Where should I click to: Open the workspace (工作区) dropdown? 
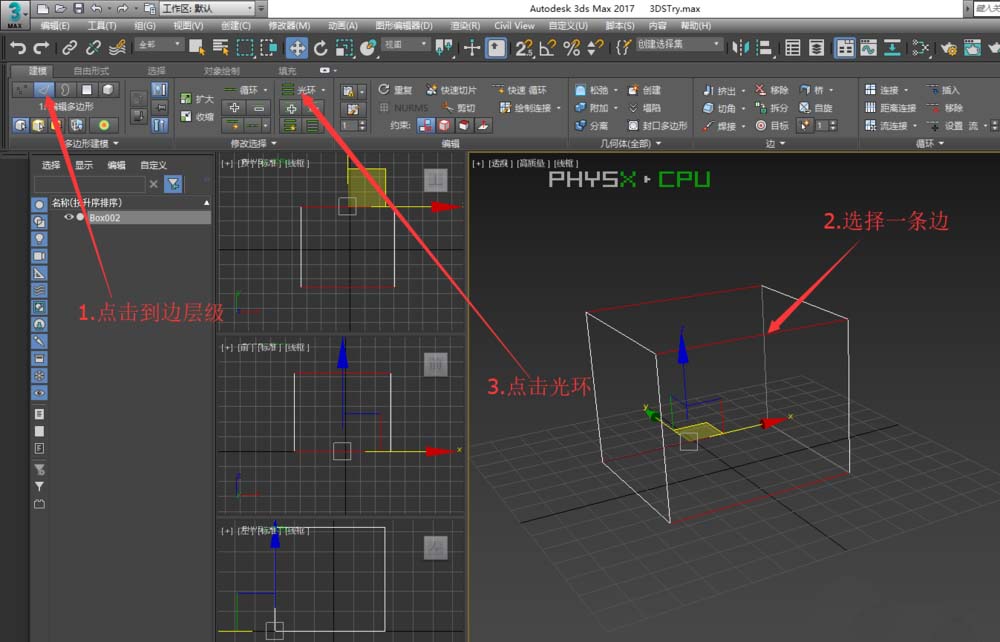(212, 8)
